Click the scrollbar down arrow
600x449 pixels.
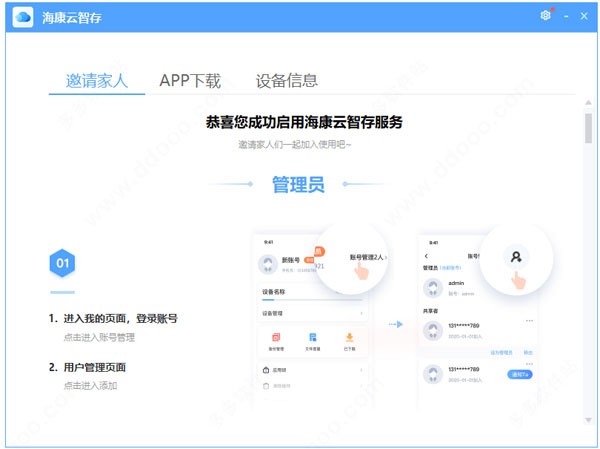[x=588, y=420]
